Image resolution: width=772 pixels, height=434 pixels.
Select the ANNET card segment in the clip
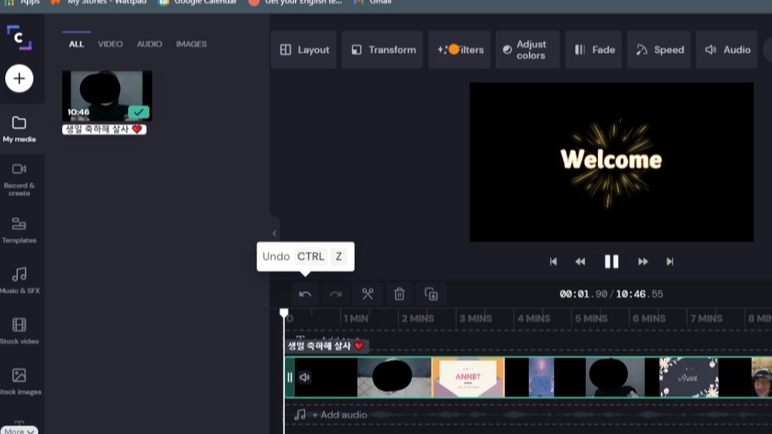pyautogui.click(x=468, y=378)
